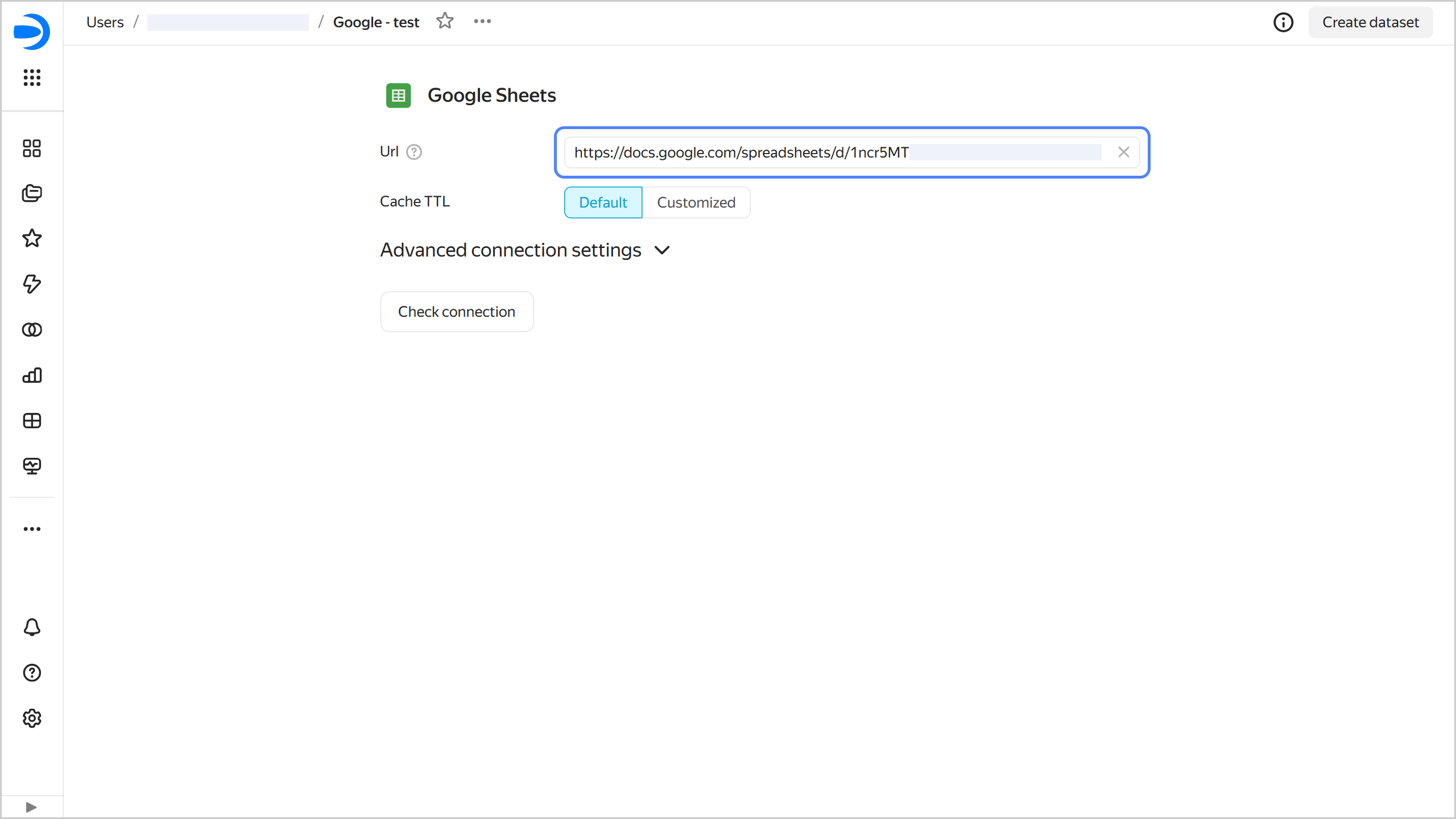Focus the Google Sheets Url input field

[852, 152]
